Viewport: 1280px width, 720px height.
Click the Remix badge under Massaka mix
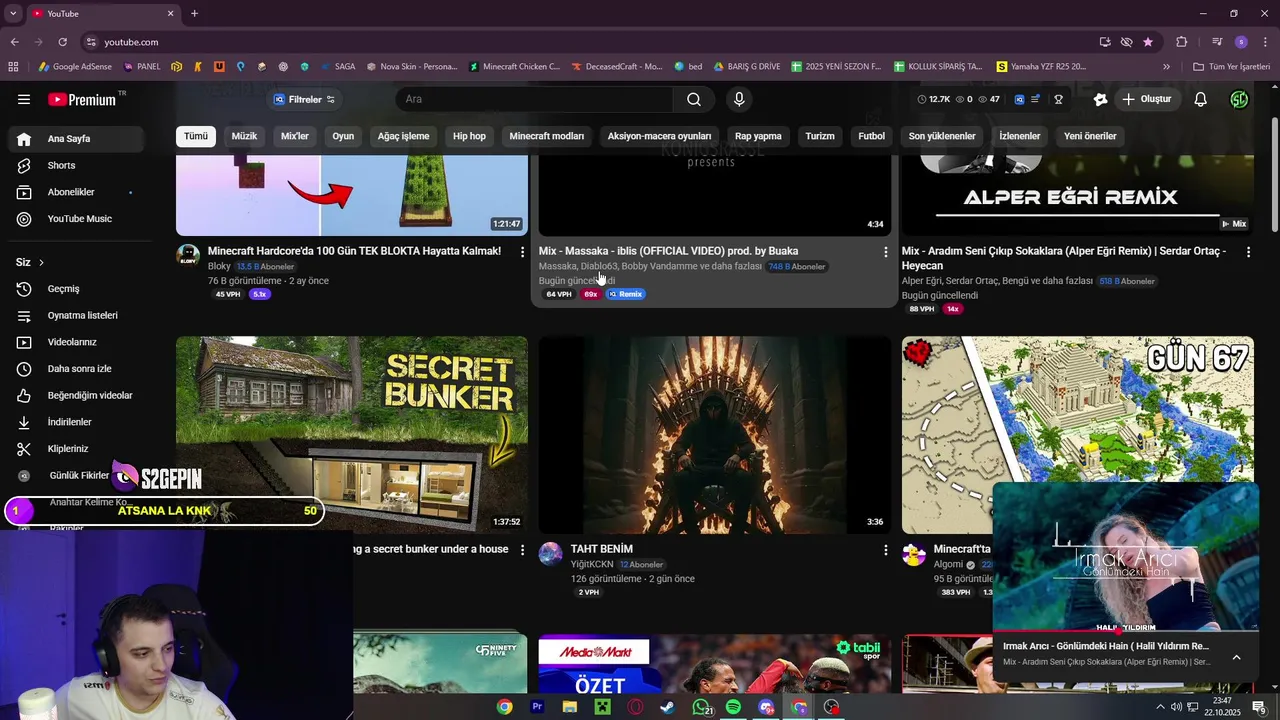pos(626,294)
